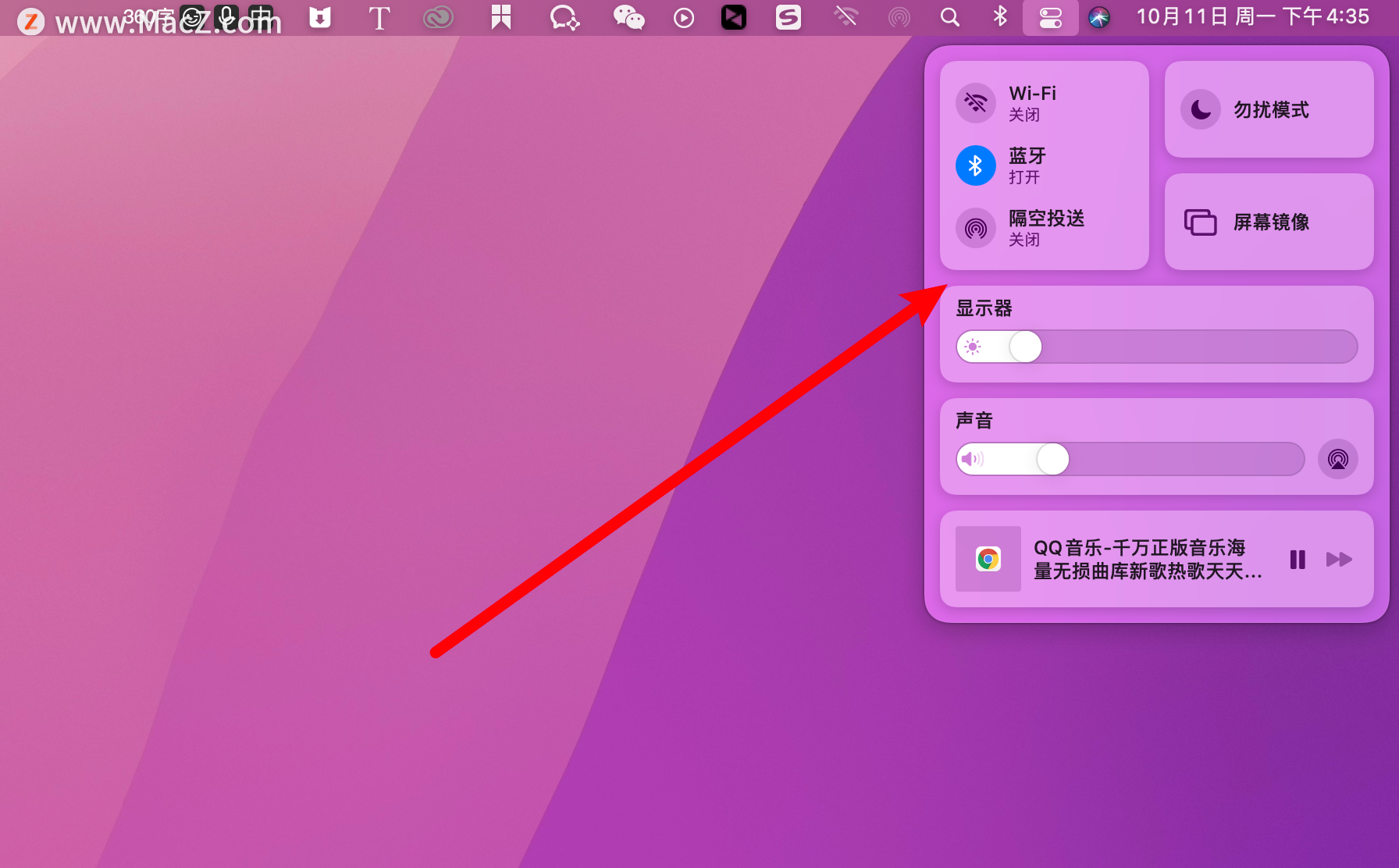1399x868 pixels.
Task: Open Sogou input method S icon
Action: pyautogui.click(x=788, y=17)
